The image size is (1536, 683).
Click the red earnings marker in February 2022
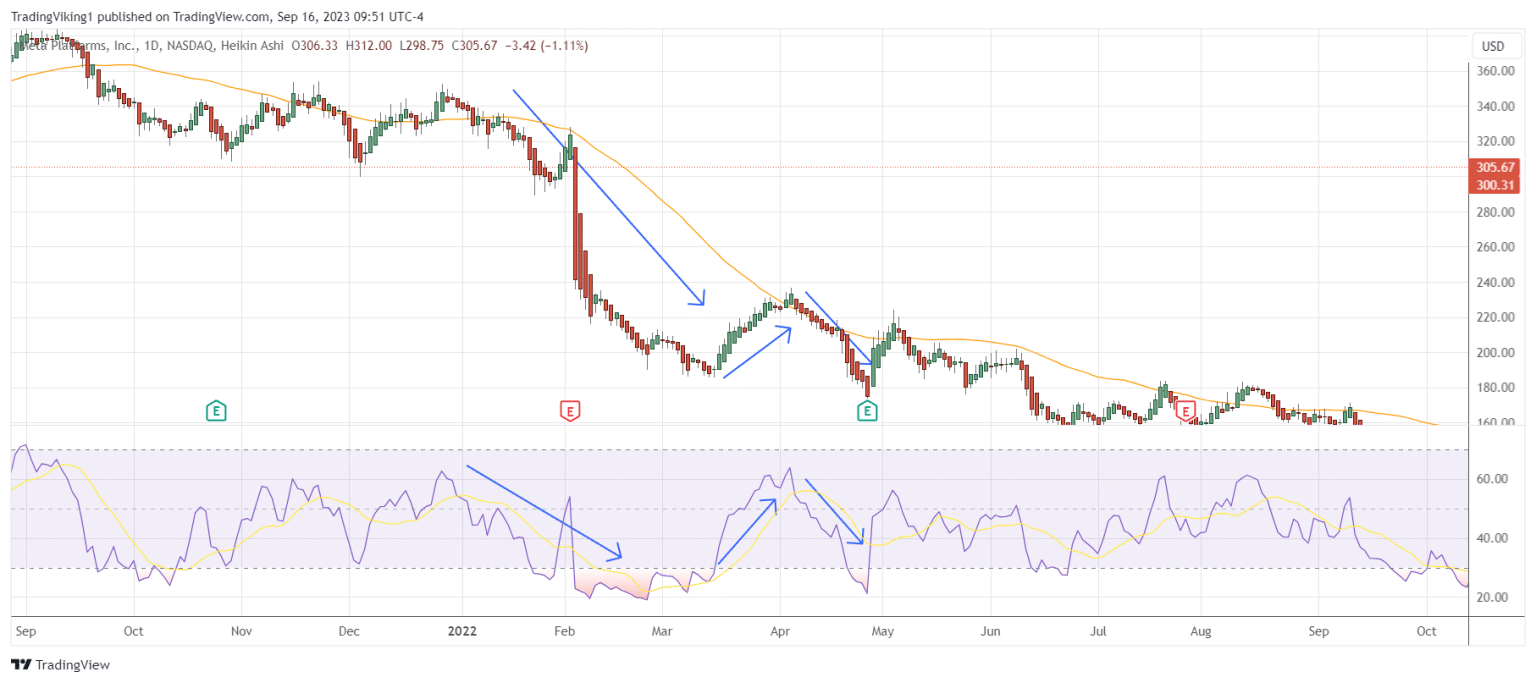tap(569, 410)
